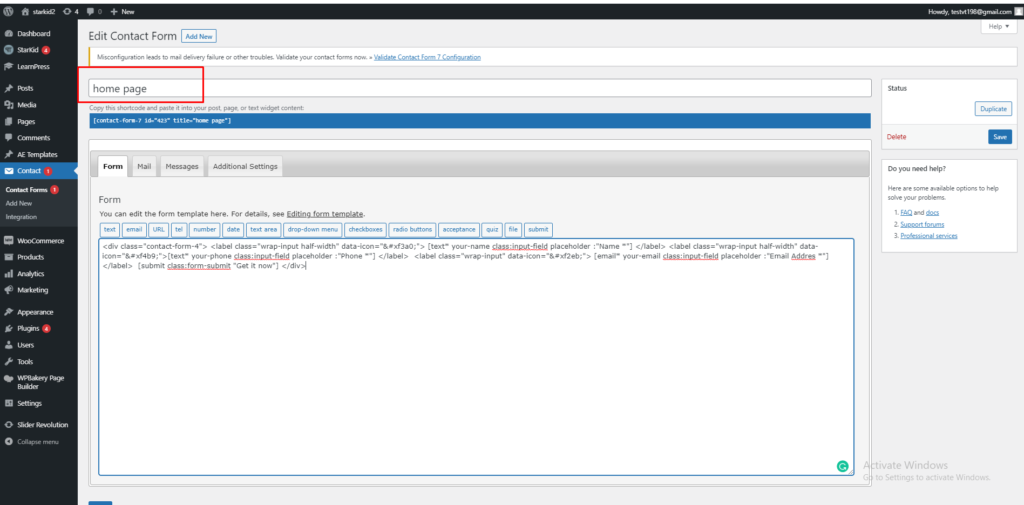Click the Marketing megaphone icon
This screenshot has height=505, width=1024.
[9, 290]
